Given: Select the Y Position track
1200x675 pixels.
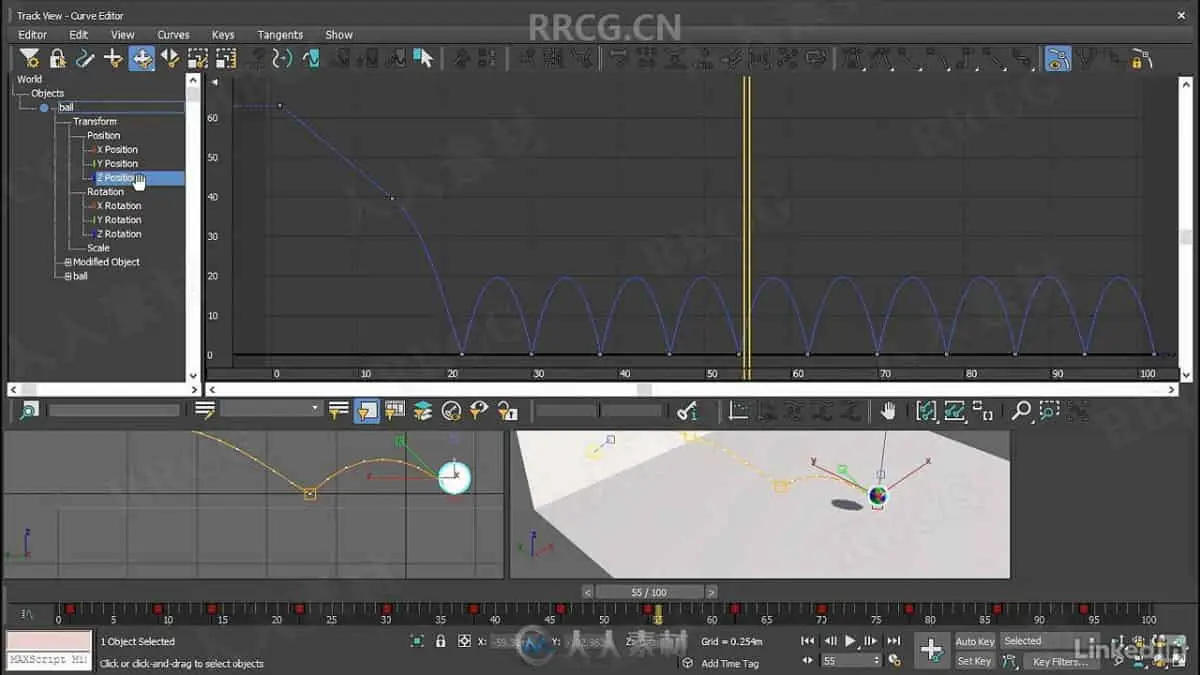Looking at the screenshot, I should tap(118, 163).
